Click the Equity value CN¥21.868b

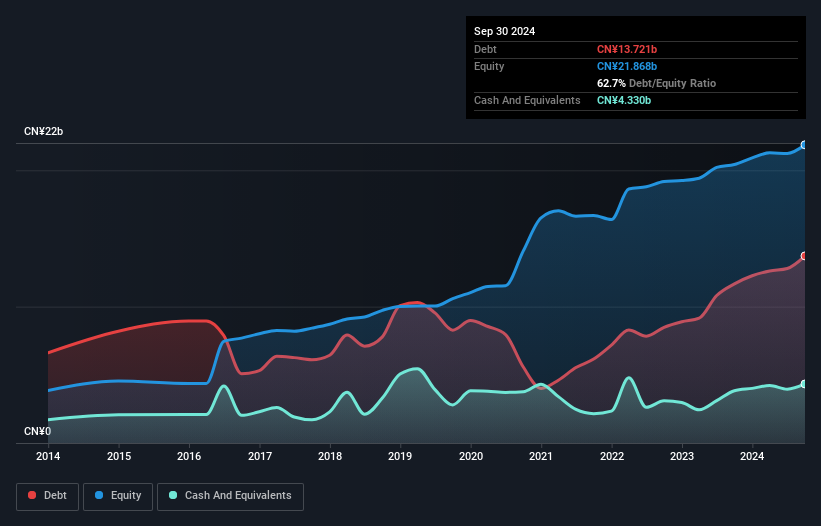pyautogui.click(x=627, y=66)
